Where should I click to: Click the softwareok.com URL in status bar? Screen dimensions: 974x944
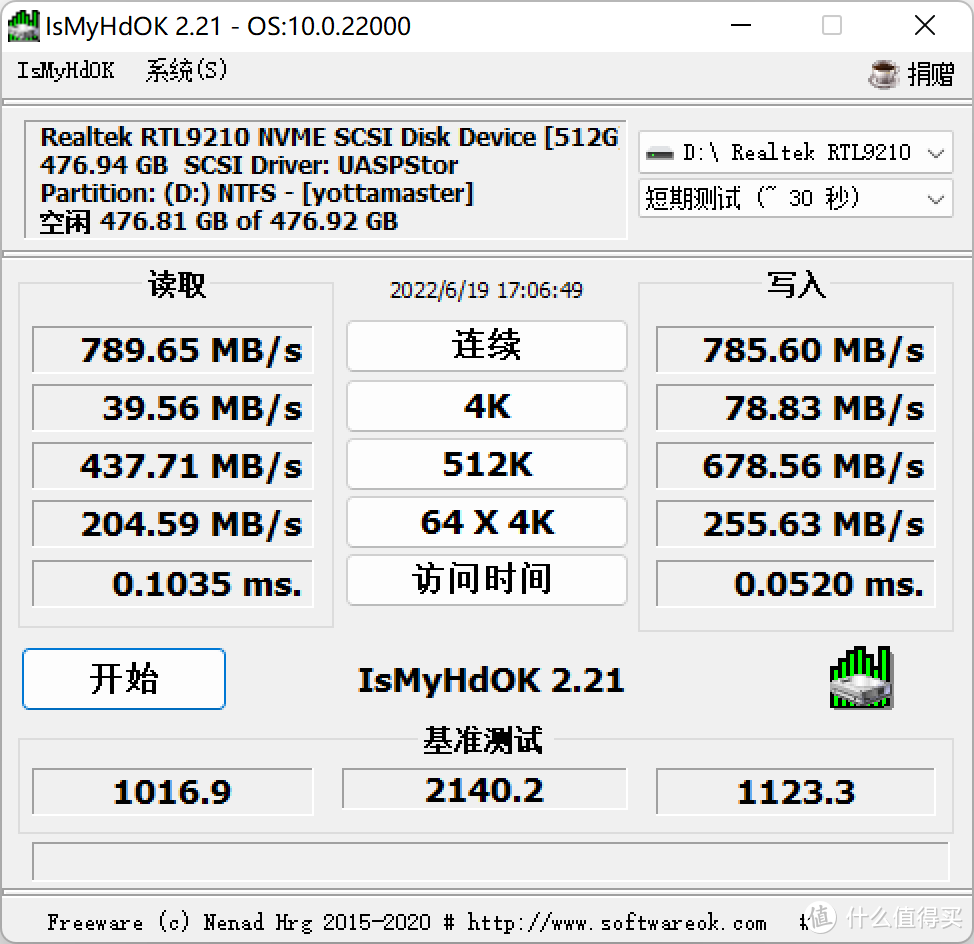617,923
